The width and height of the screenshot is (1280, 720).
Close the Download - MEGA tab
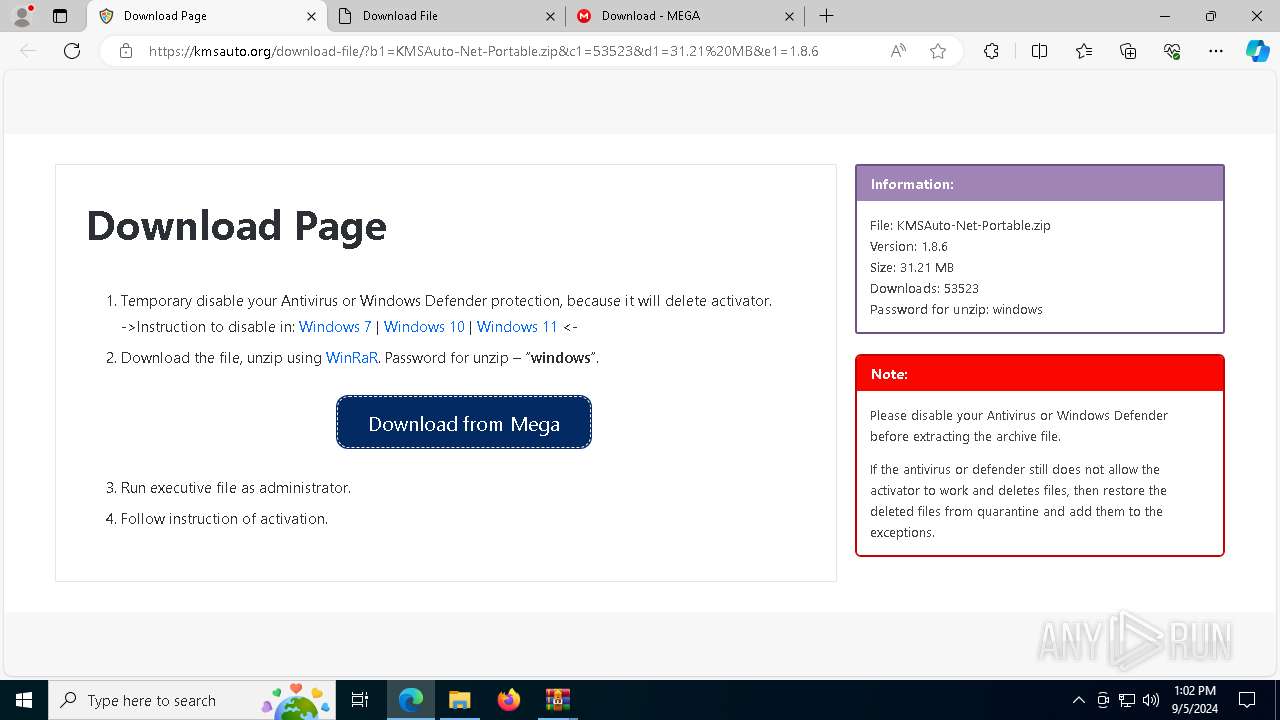pyautogui.click(x=790, y=16)
